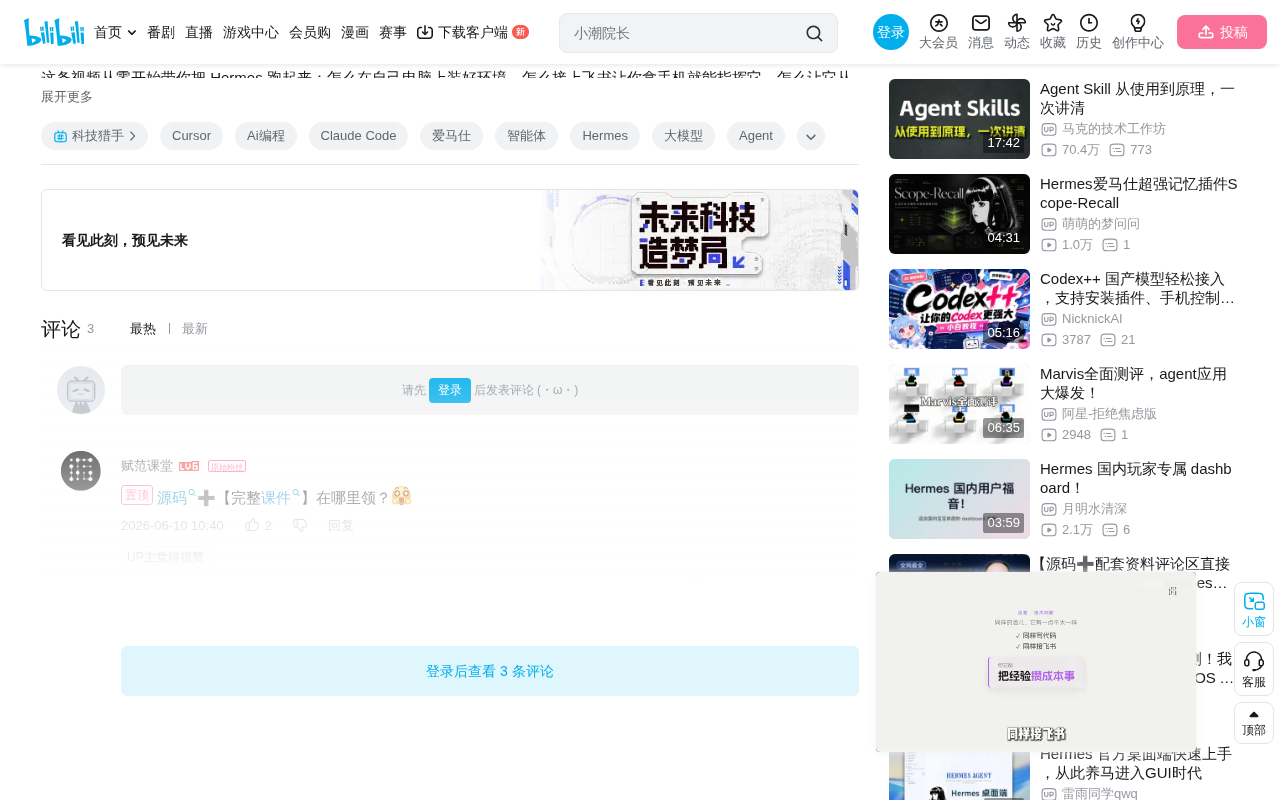The width and height of the screenshot is (1280, 800).
Task: Click 登录后查看 3 条评论 bar
Action: [490, 671]
